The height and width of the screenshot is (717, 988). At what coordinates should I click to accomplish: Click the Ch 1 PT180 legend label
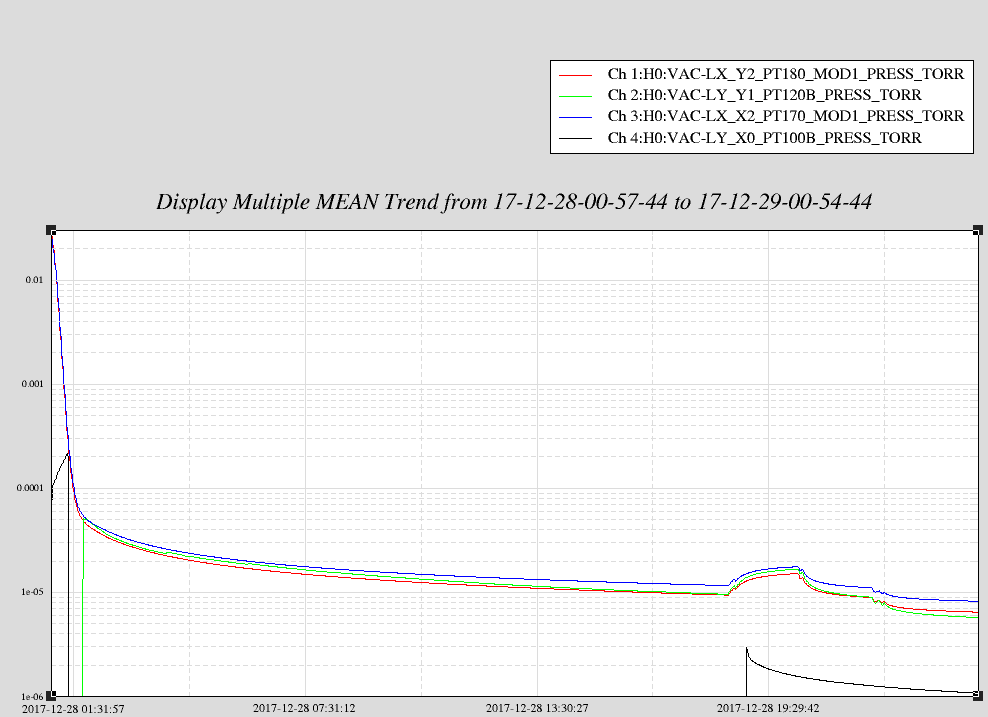click(x=786, y=74)
